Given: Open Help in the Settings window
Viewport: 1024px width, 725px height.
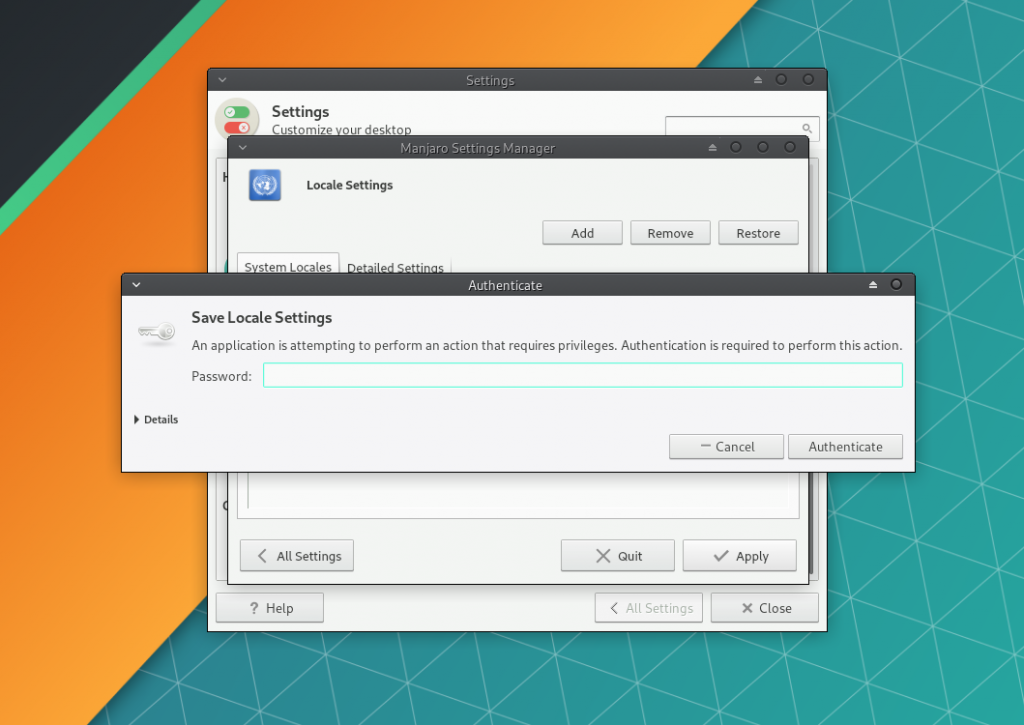Looking at the screenshot, I should pos(269,608).
